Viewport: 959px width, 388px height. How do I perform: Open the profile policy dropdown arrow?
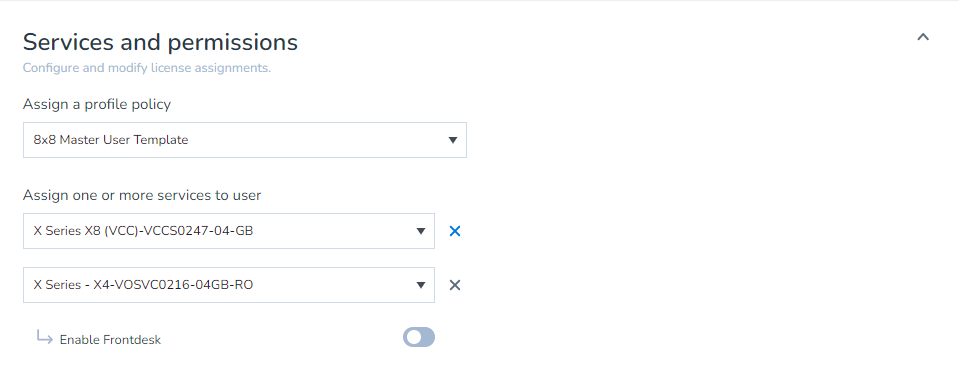click(453, 140)
